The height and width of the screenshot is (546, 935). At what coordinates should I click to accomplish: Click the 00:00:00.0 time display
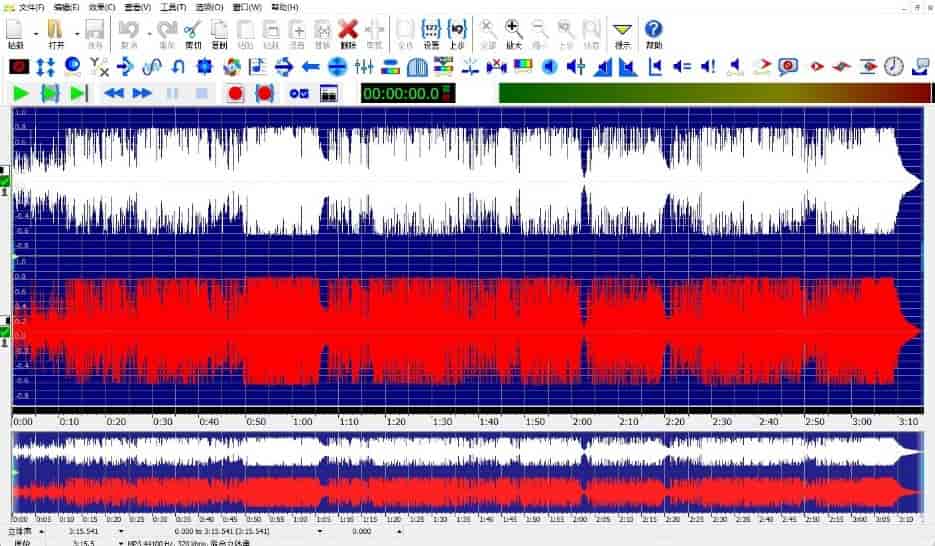[x=408, y=94]
